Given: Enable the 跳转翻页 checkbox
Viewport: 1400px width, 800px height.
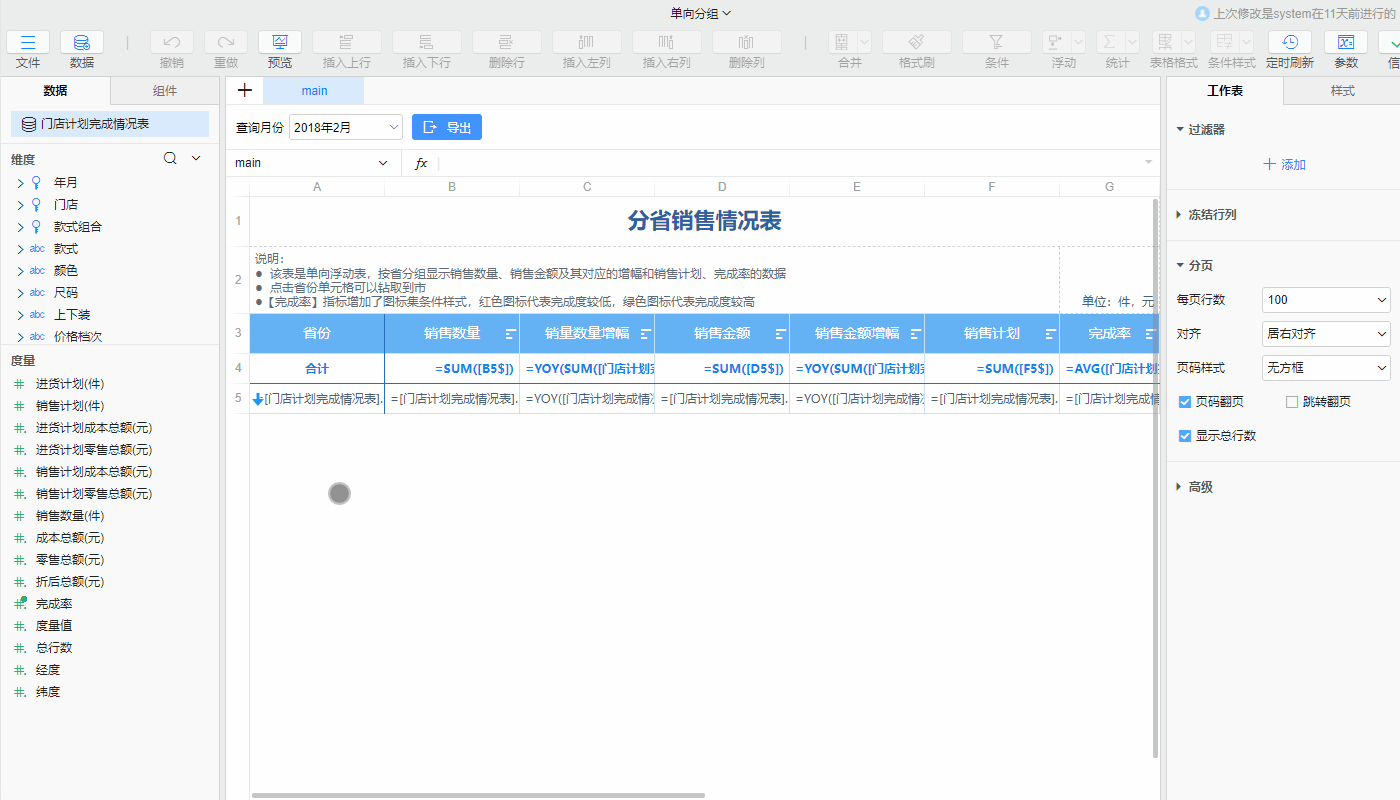Looking at the screenshot, I should click(1290, 401).
